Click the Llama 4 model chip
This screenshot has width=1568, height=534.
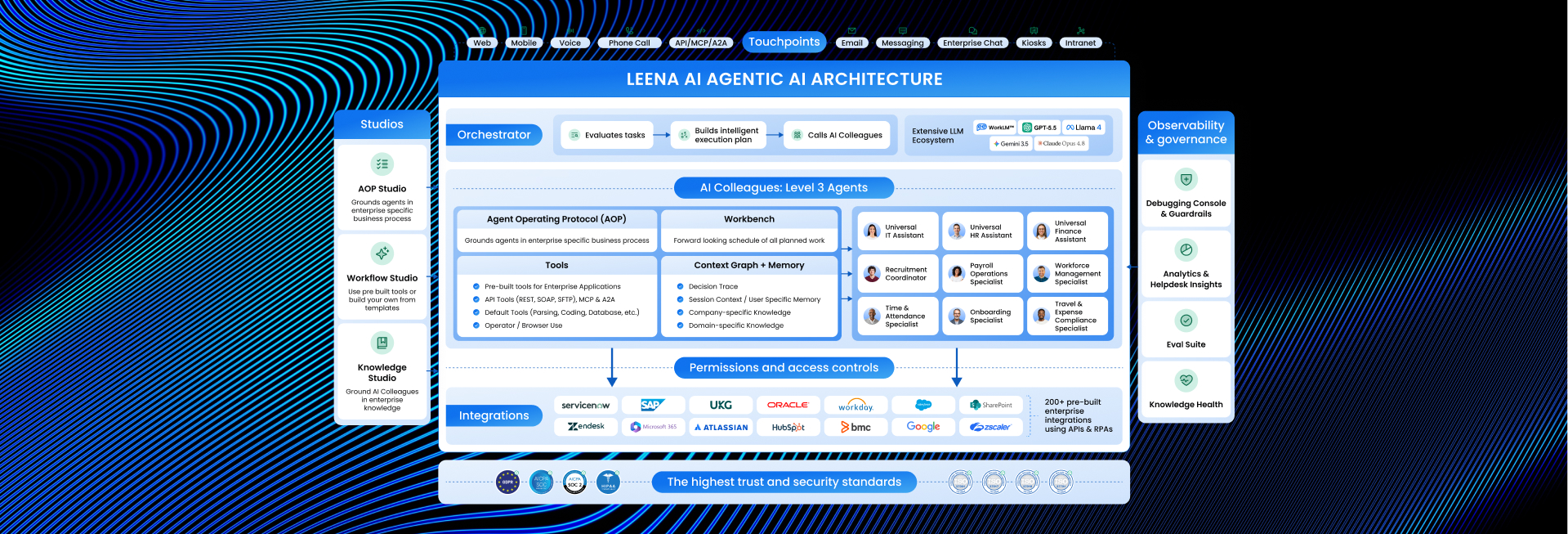[1083, 128]
